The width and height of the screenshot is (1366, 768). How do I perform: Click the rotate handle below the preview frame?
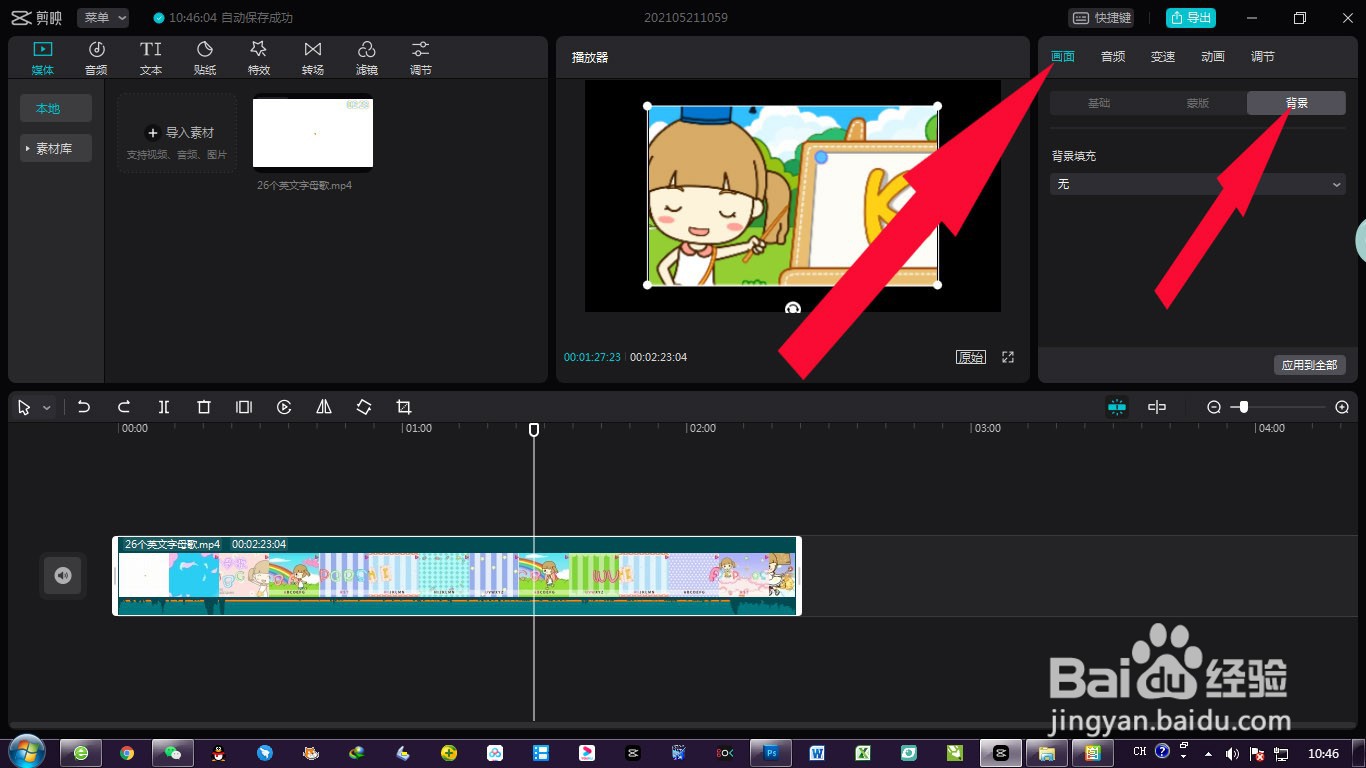pyautogui.click(x=793, y=308)
